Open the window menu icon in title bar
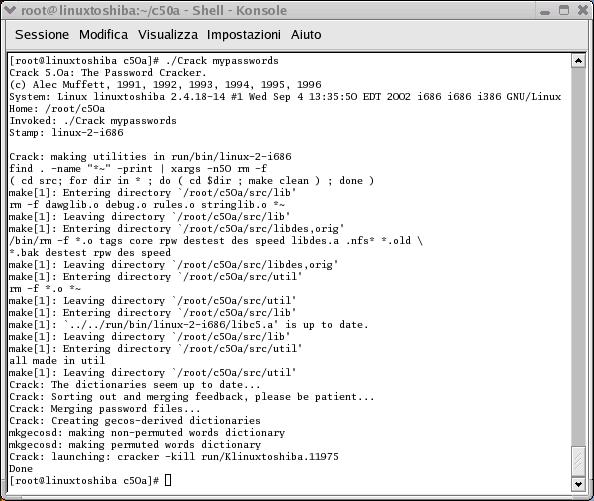Viewport: 594px width, 501px height. (x=9, y=10)
